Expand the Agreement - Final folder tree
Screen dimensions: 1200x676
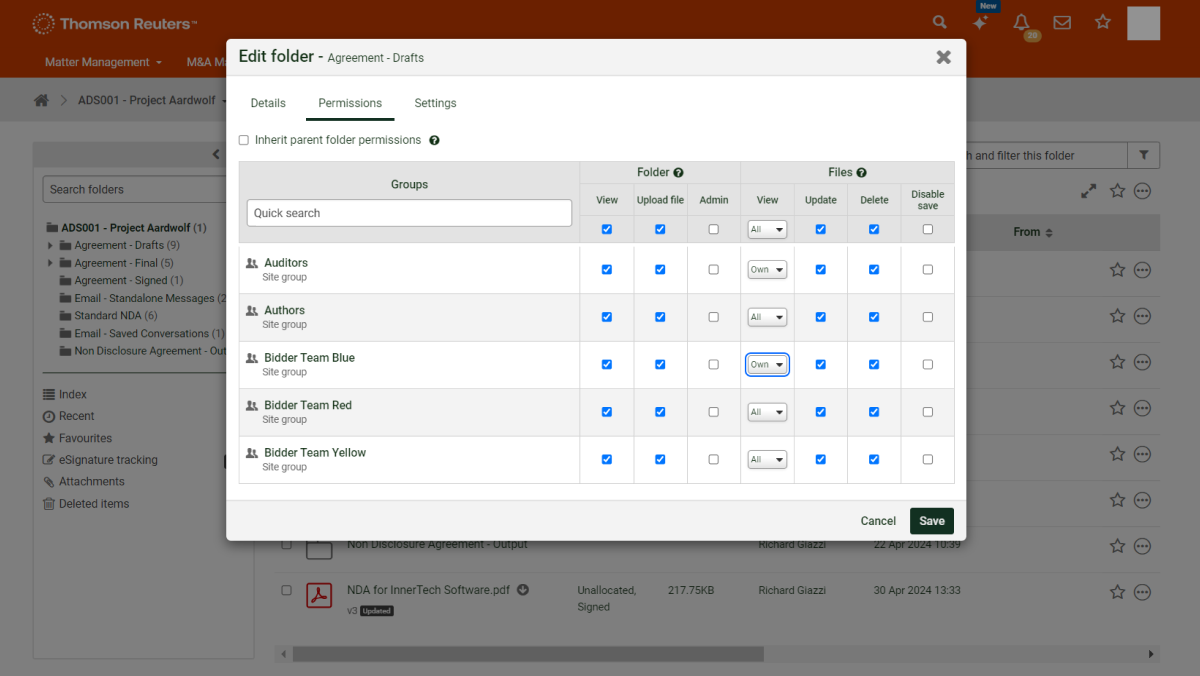[50, 263]
